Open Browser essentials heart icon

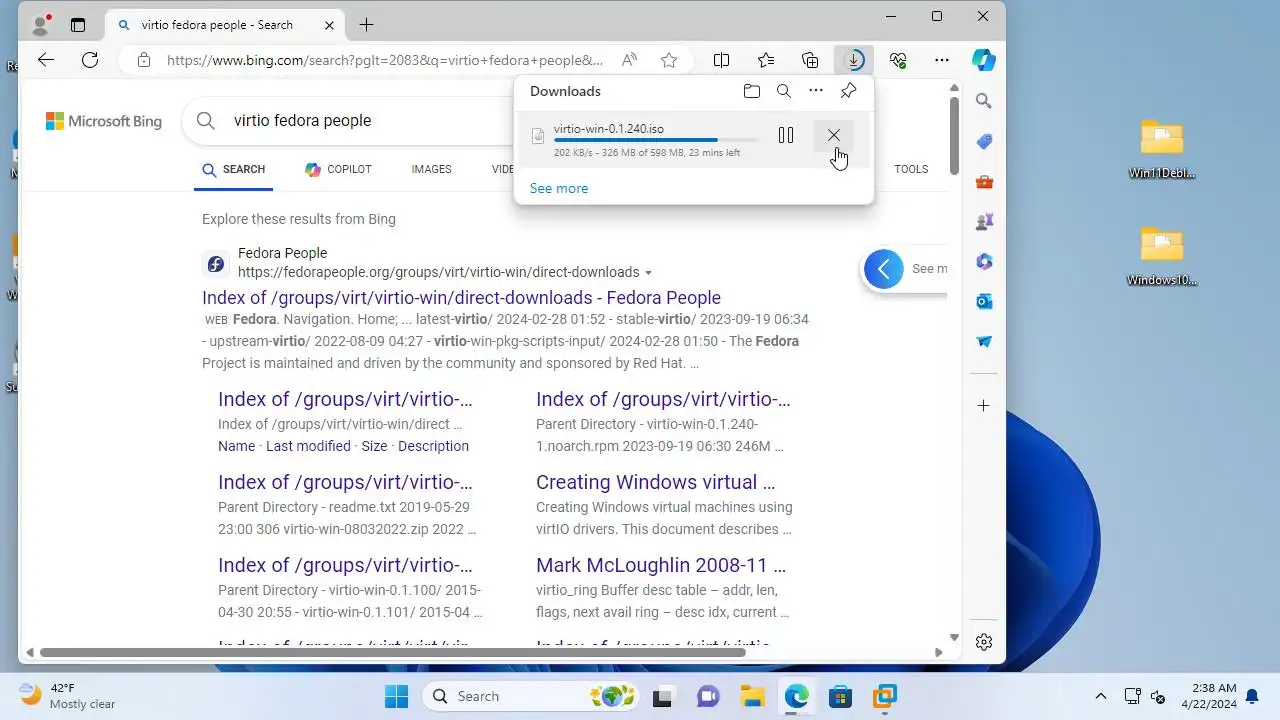click(x=898, y=60)
